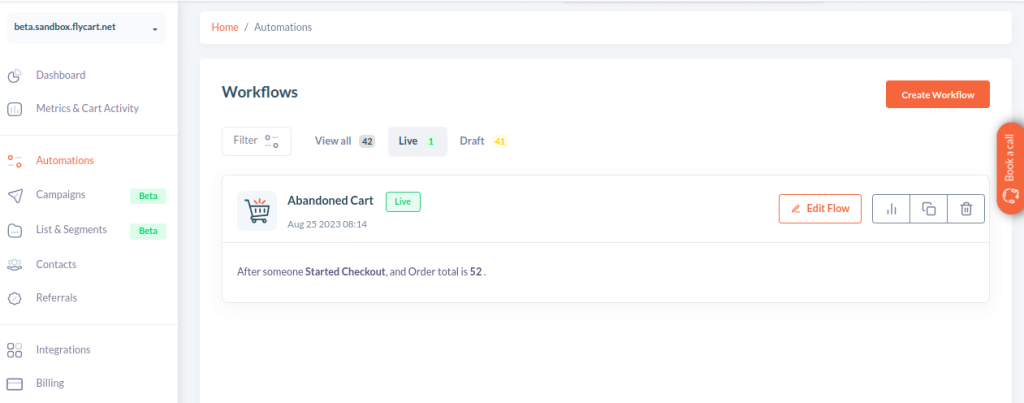1024x403 pixels.
Task: Open the Abandoned Cart workflow title
Action: click(x=330, y=201)
